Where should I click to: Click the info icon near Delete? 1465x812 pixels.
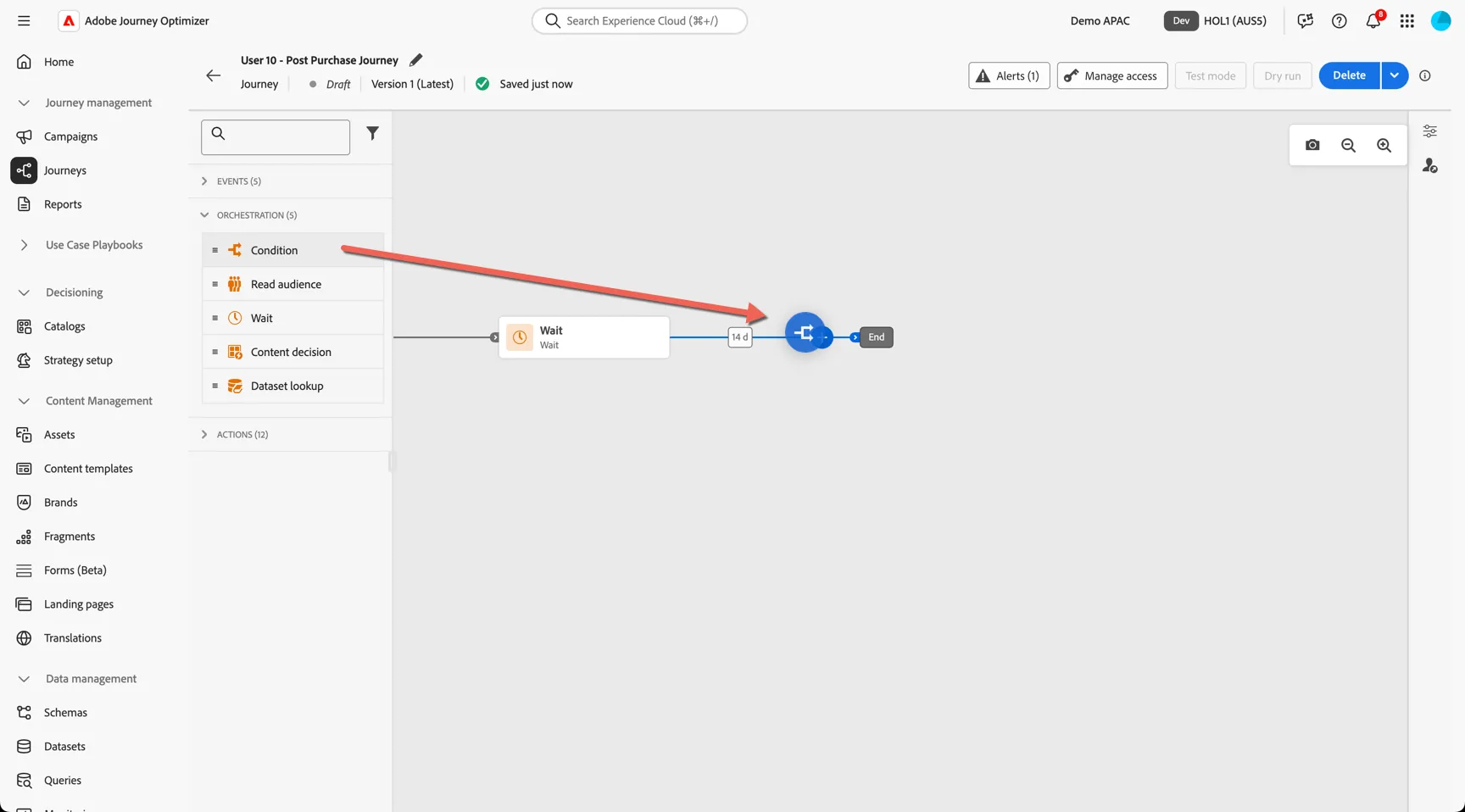coord(1425,75)
